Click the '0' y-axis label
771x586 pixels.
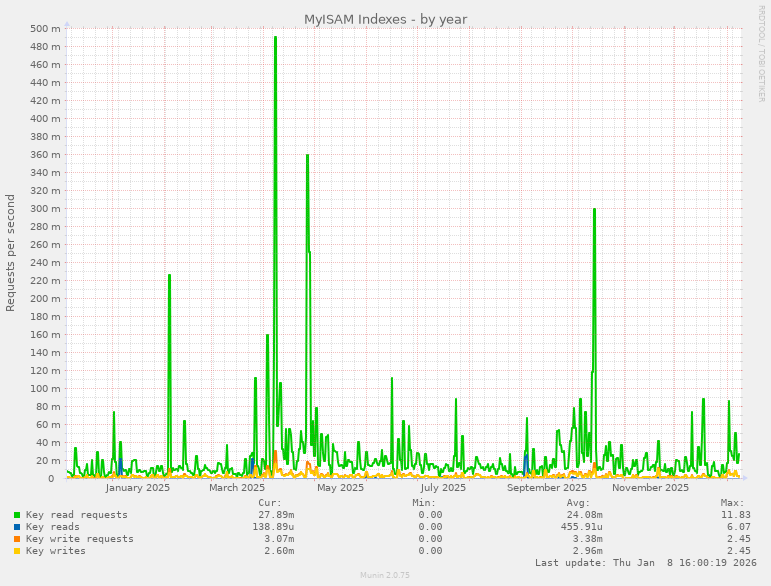(x=51, y=478)
